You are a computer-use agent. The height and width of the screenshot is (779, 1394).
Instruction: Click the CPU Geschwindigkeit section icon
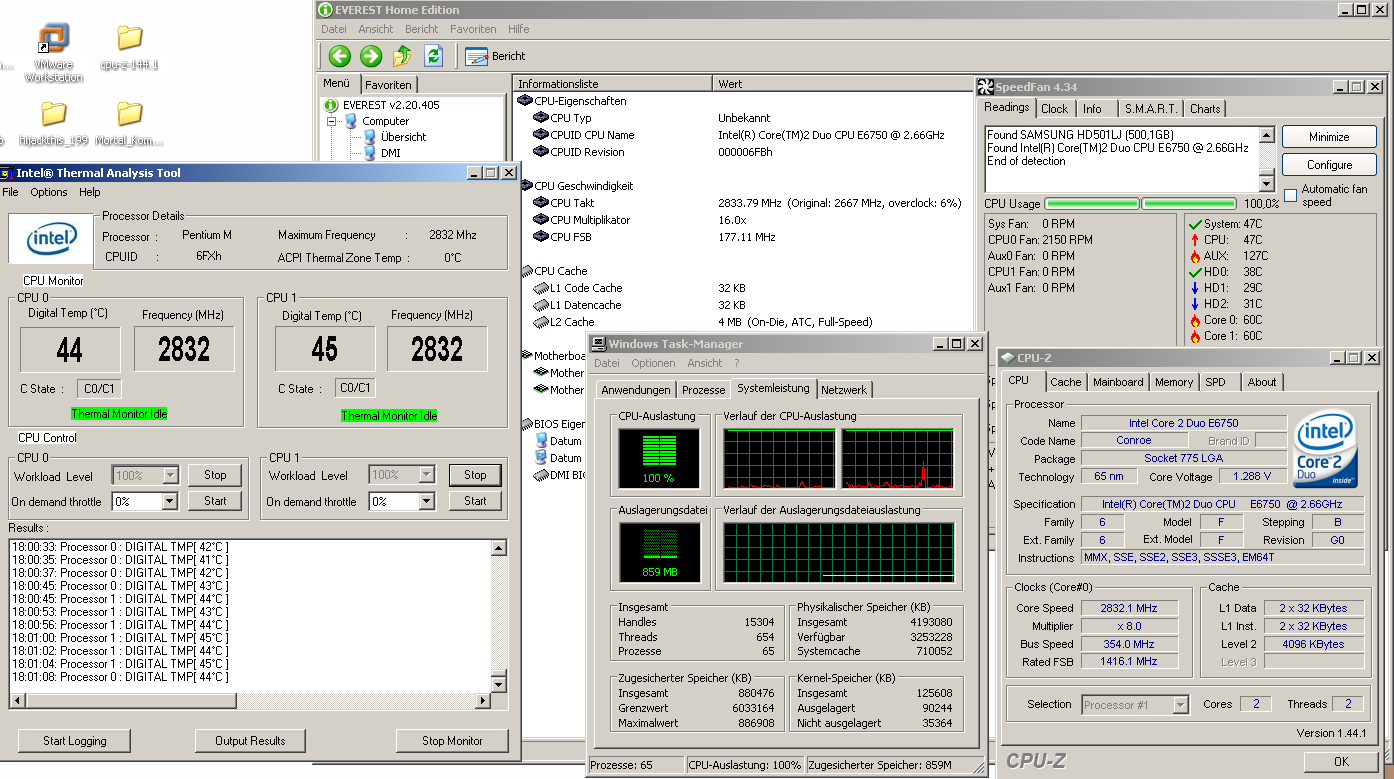(525, 186)
